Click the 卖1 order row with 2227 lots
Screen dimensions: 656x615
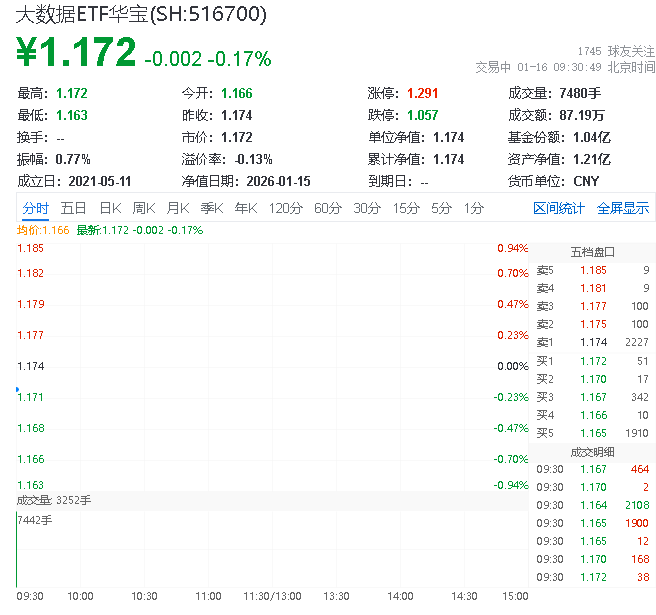point(592,342)
